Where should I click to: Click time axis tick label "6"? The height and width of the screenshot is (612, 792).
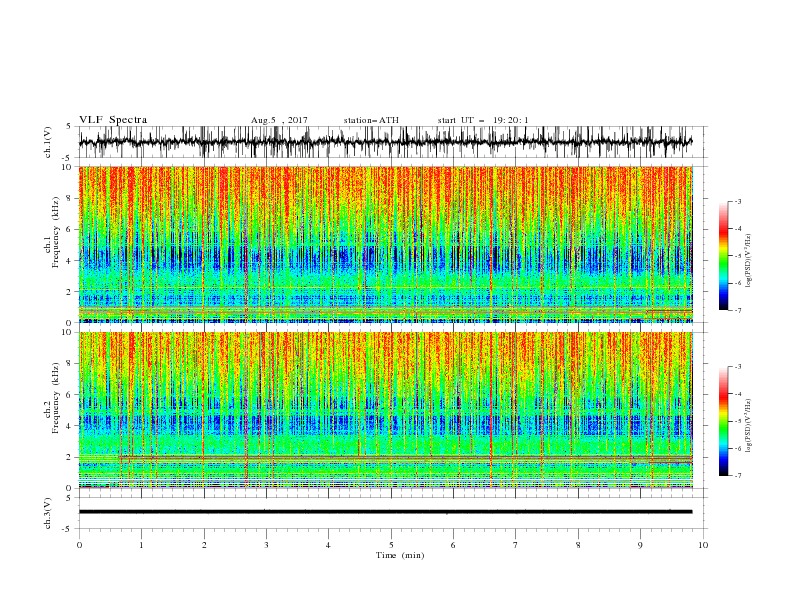[x=453, y=545]
